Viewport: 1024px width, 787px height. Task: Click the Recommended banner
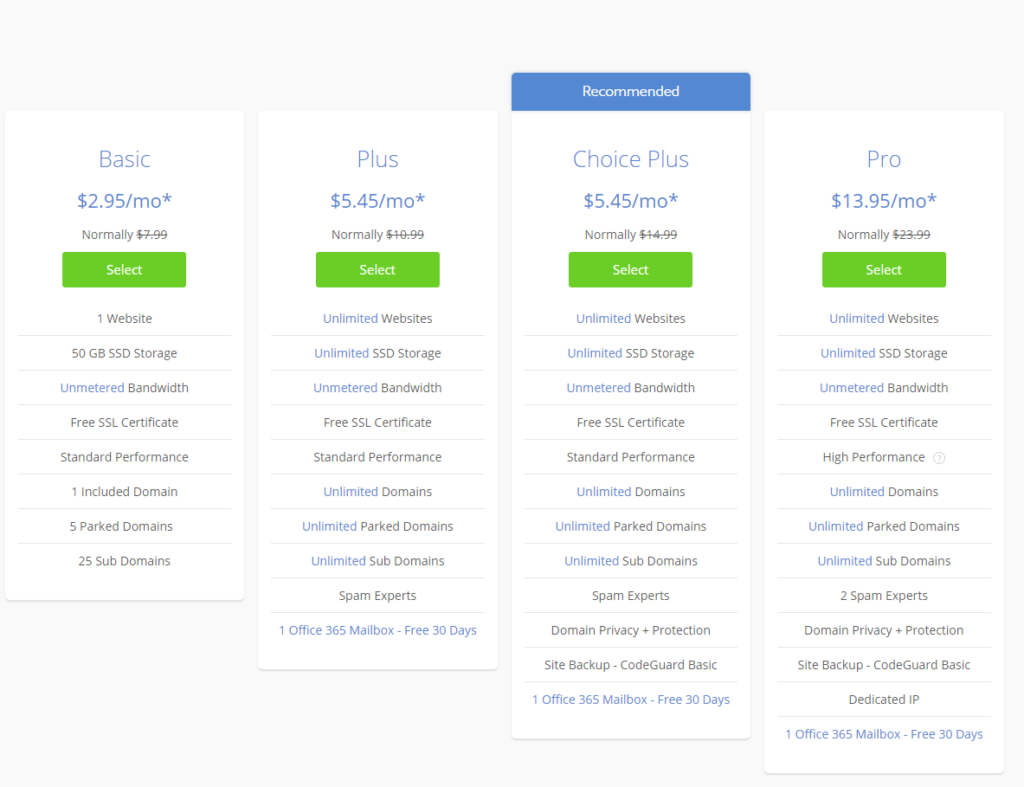coord(631,91)
